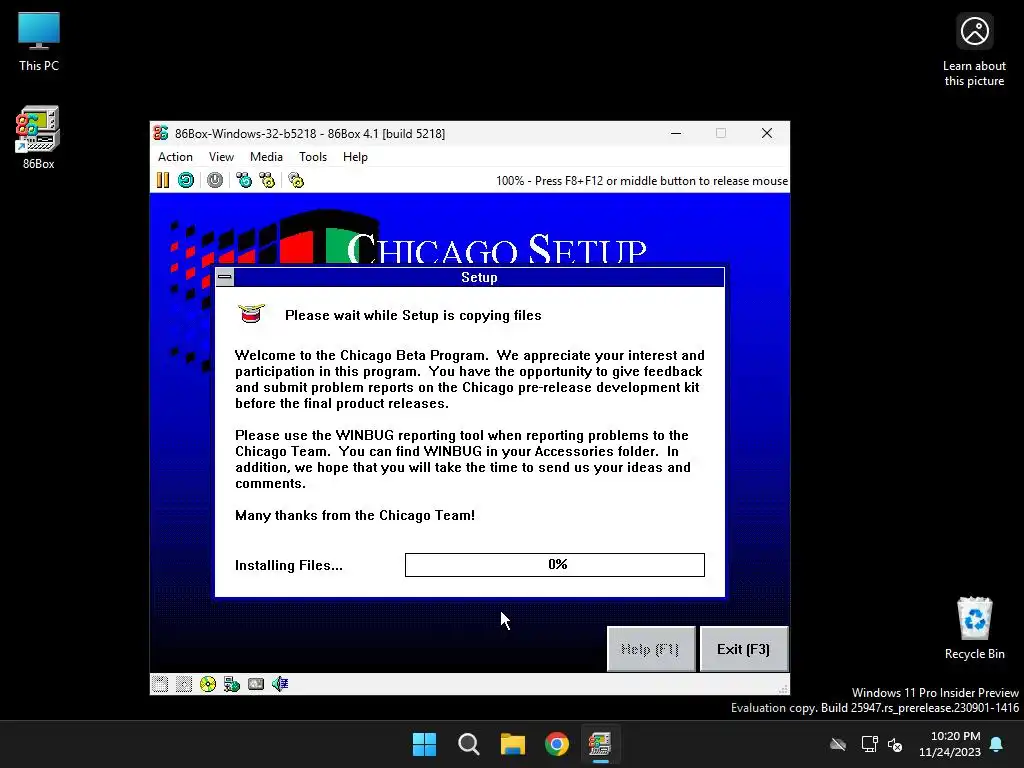Send Ctrl+Alt+Del using the teal keys icon
The height and width of the screenshot is (768, 1024).
pyautogui.click(x=244, y=180)
